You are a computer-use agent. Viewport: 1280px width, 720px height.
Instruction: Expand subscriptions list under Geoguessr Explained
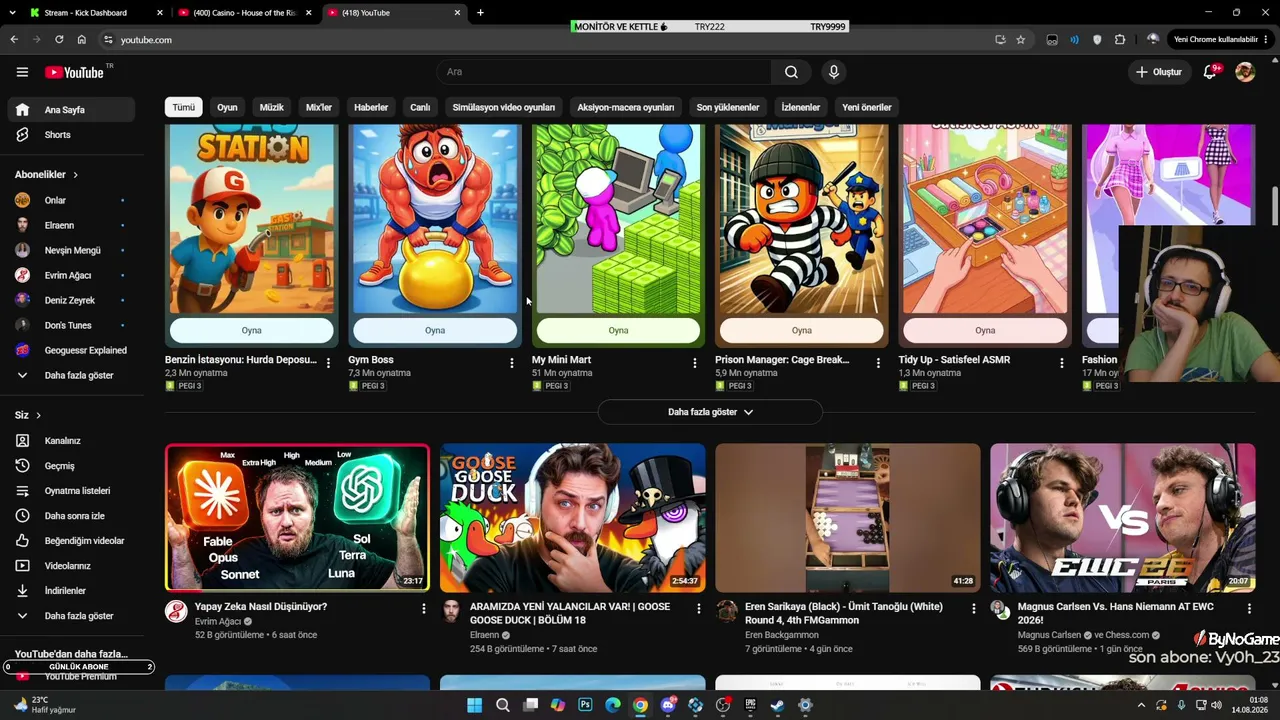coord(70,376)
